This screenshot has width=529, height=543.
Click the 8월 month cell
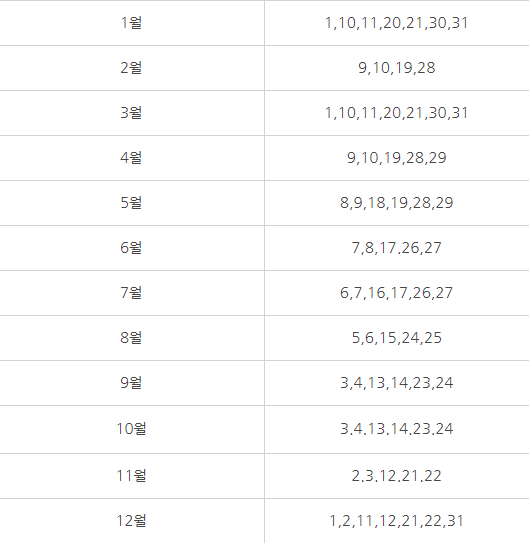131,338
